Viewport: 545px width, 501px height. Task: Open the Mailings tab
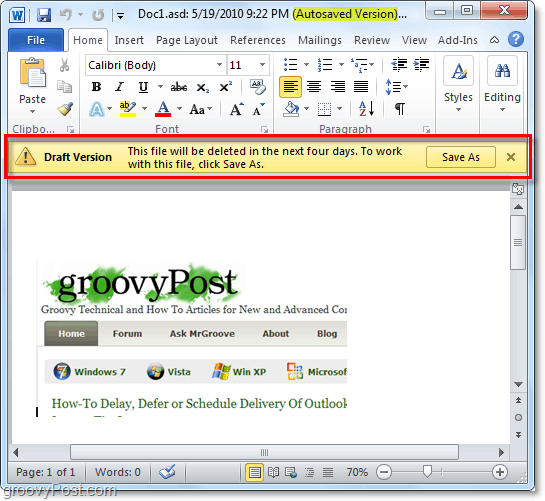point(320,40)
